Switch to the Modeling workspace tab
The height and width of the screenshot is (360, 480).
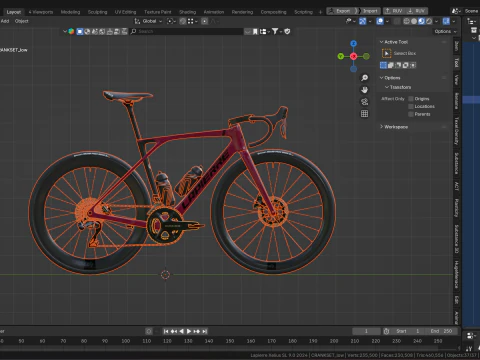pyautogui.click(x=70, y=12)
